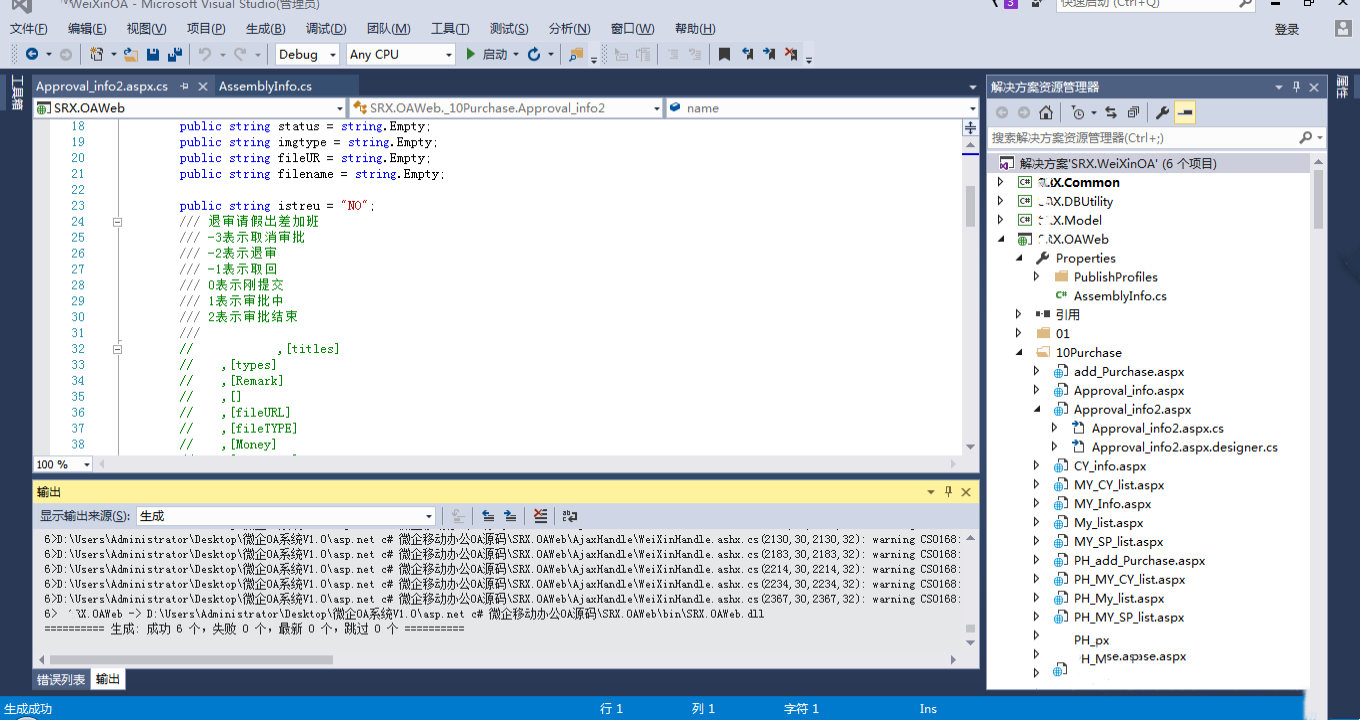Toggle Preview Selected Items in Solution Explorer
The image size is (1360, 720).
(x=1184, y=112)
